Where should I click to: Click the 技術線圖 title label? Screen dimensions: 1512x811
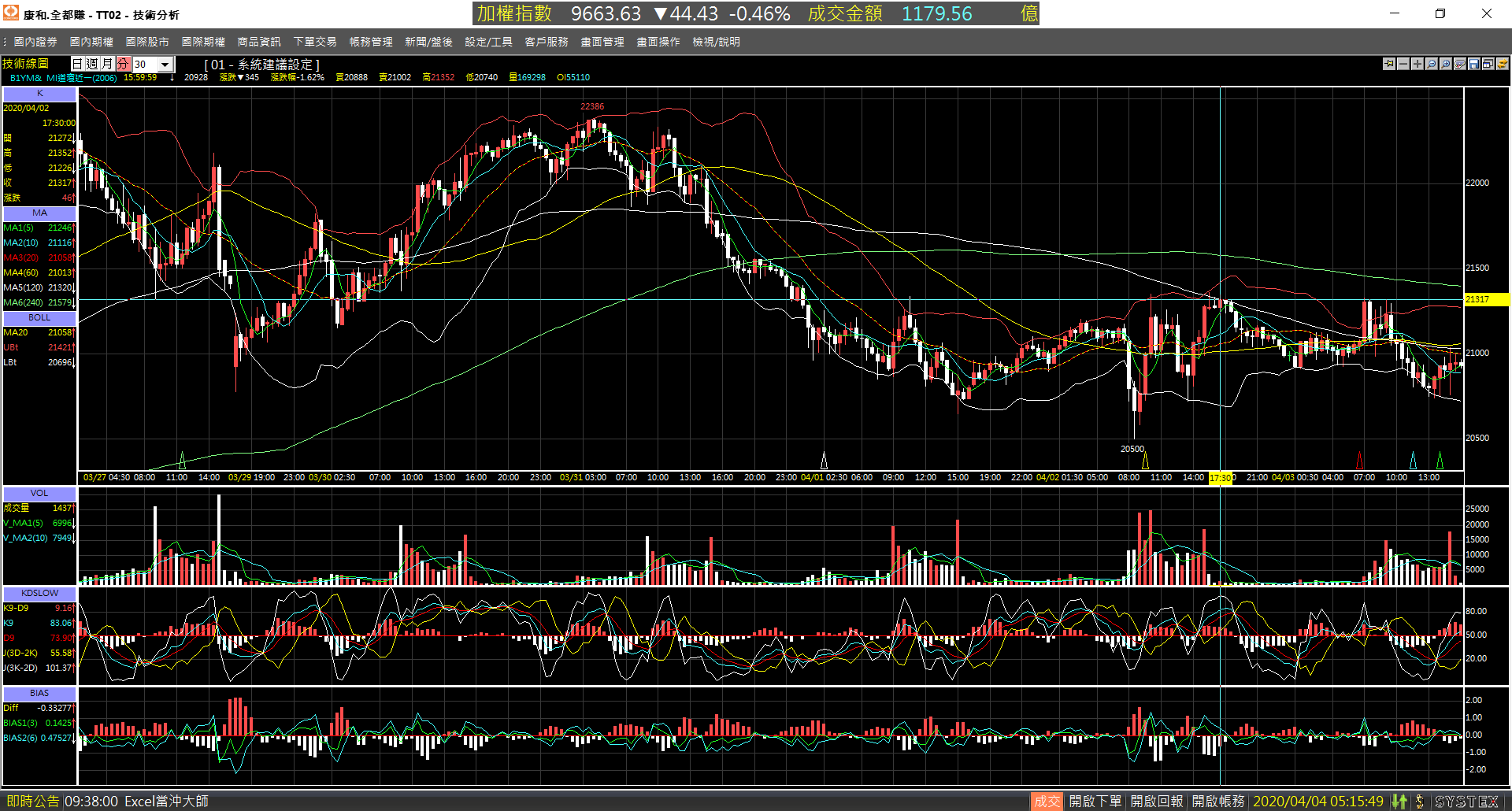[26, 64]
